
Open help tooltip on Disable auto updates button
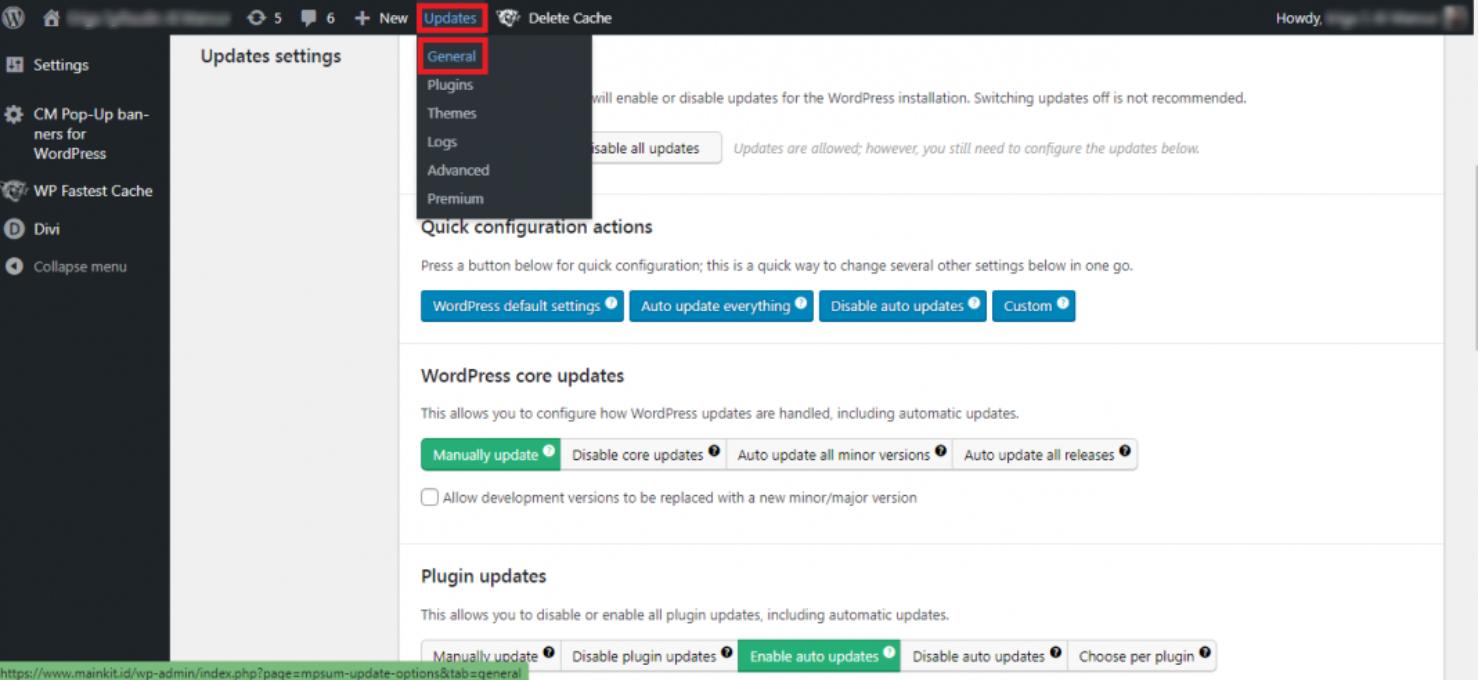pos(974,303)
